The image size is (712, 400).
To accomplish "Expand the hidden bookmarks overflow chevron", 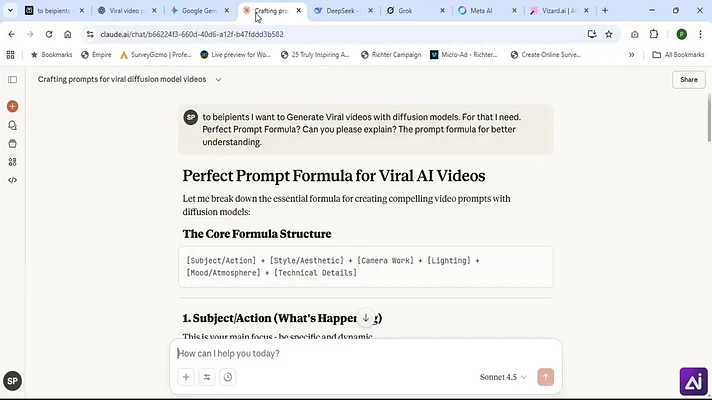I will coord(631,54).
